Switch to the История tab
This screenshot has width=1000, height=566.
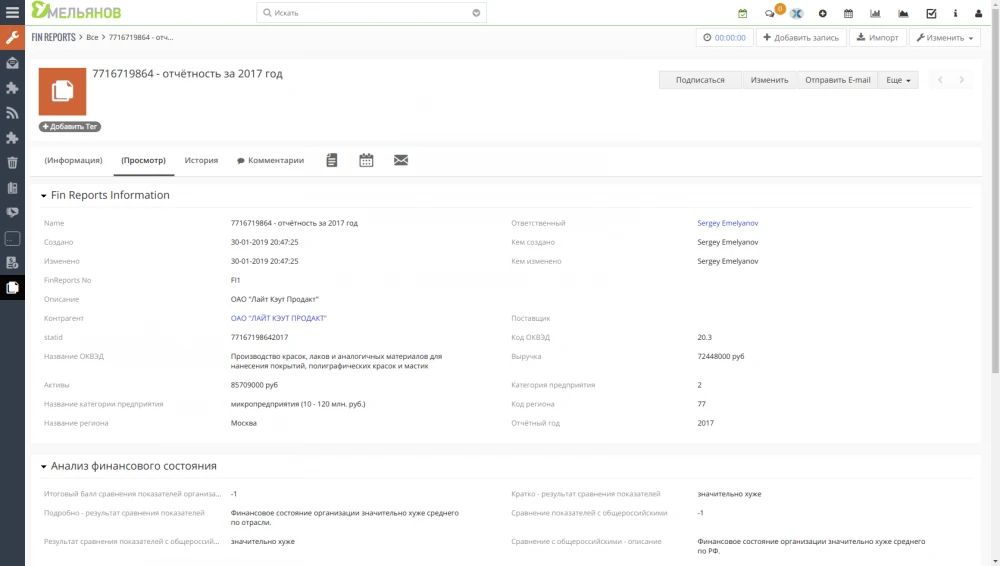[x=201, y=160]
